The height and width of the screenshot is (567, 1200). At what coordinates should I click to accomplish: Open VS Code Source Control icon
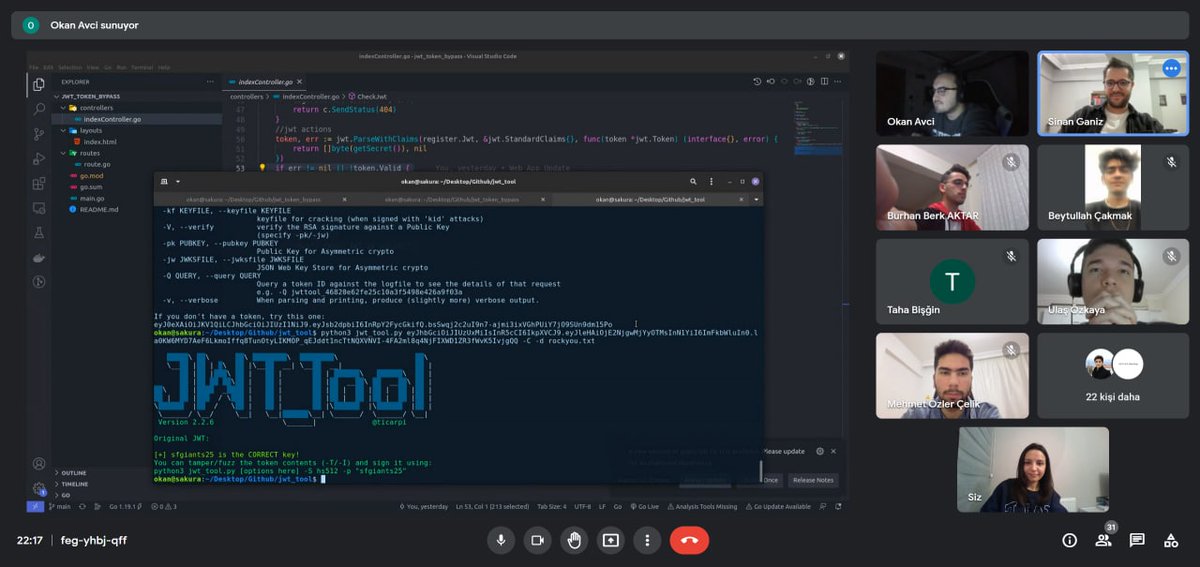click(39, 134)
